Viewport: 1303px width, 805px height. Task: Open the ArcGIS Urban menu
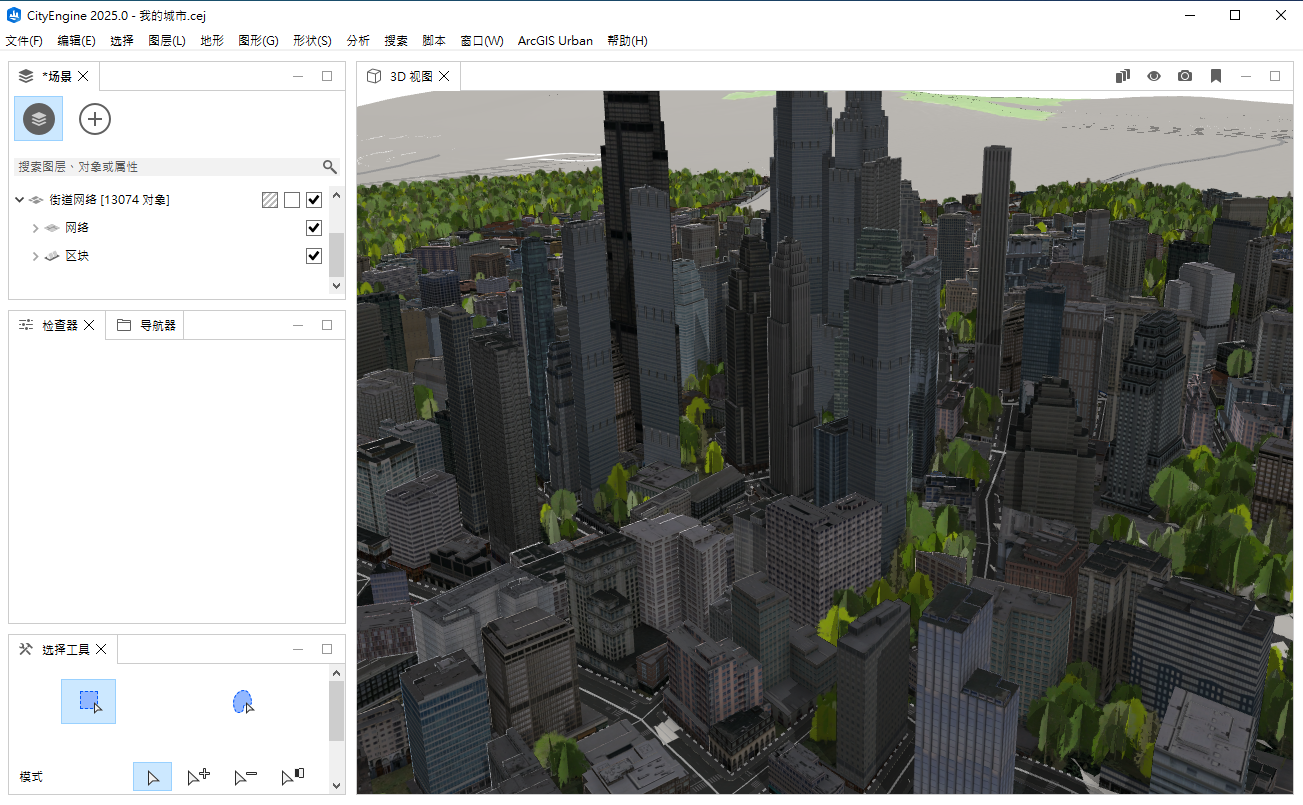pyautogui.click(x=555, y=41)
